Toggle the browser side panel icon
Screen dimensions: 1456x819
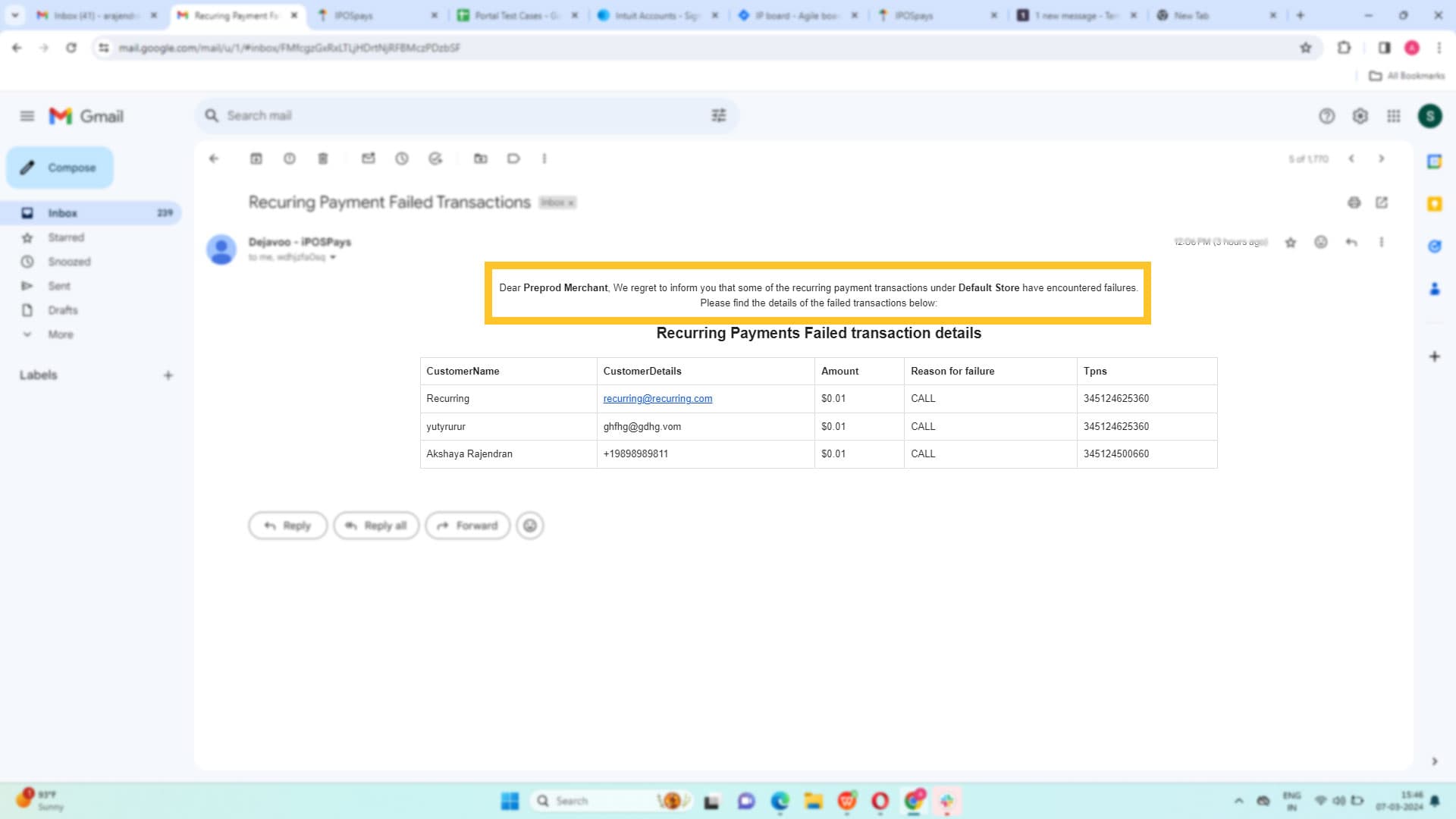point(1384,48)
